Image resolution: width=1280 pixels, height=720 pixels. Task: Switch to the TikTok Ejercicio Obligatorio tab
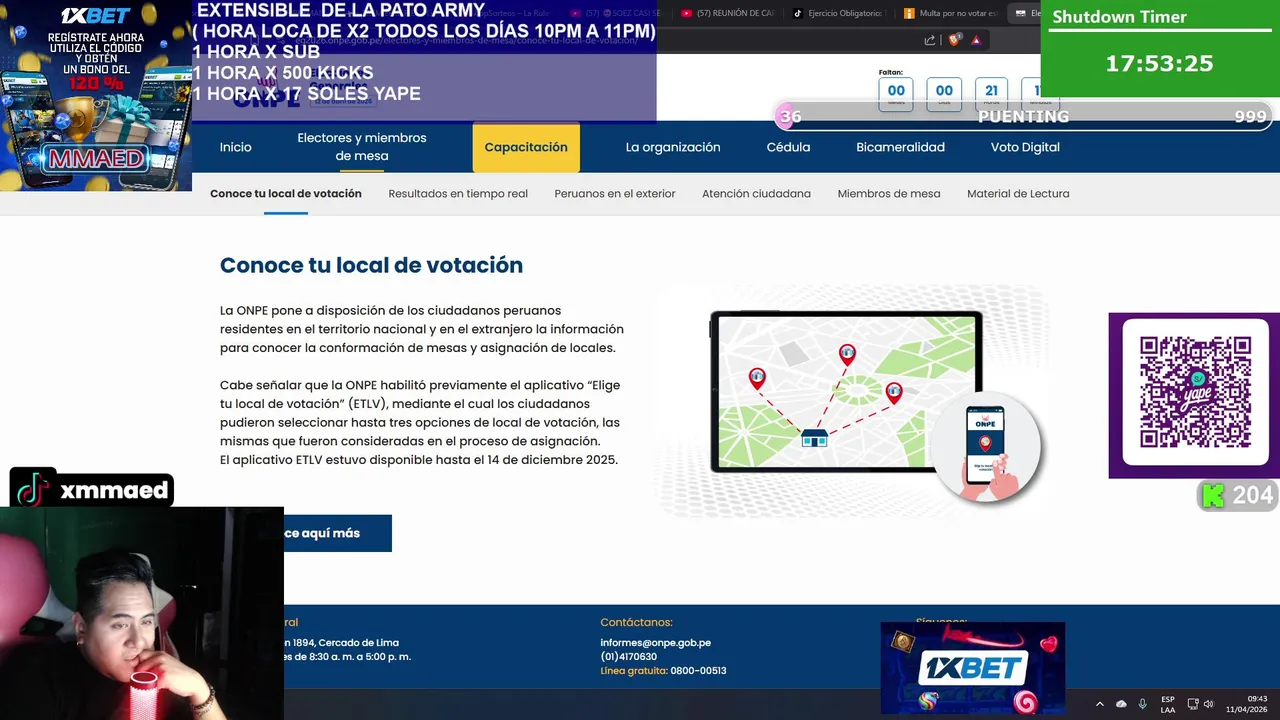click(838, 13)
